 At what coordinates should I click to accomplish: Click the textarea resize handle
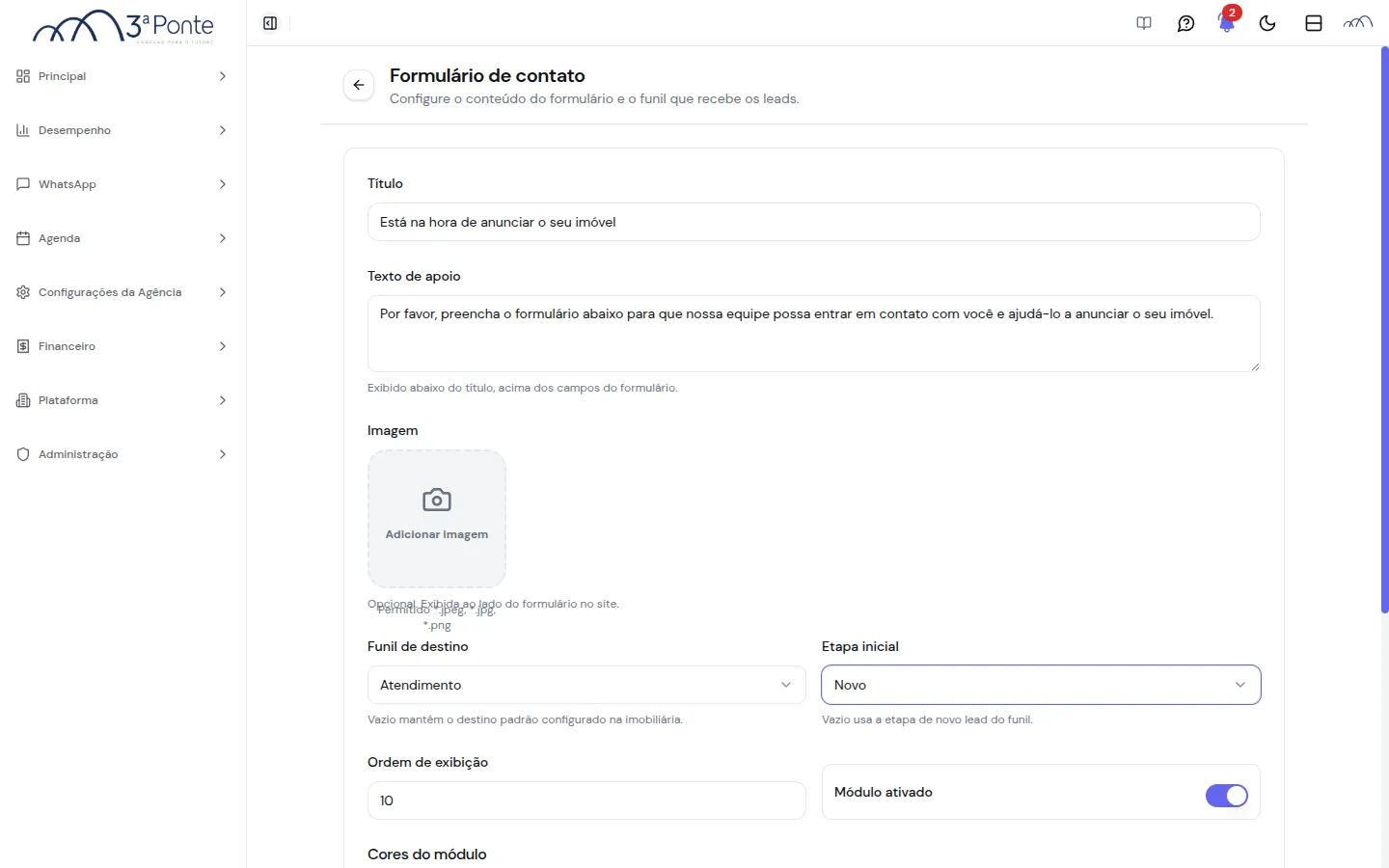pos(1255,366)
